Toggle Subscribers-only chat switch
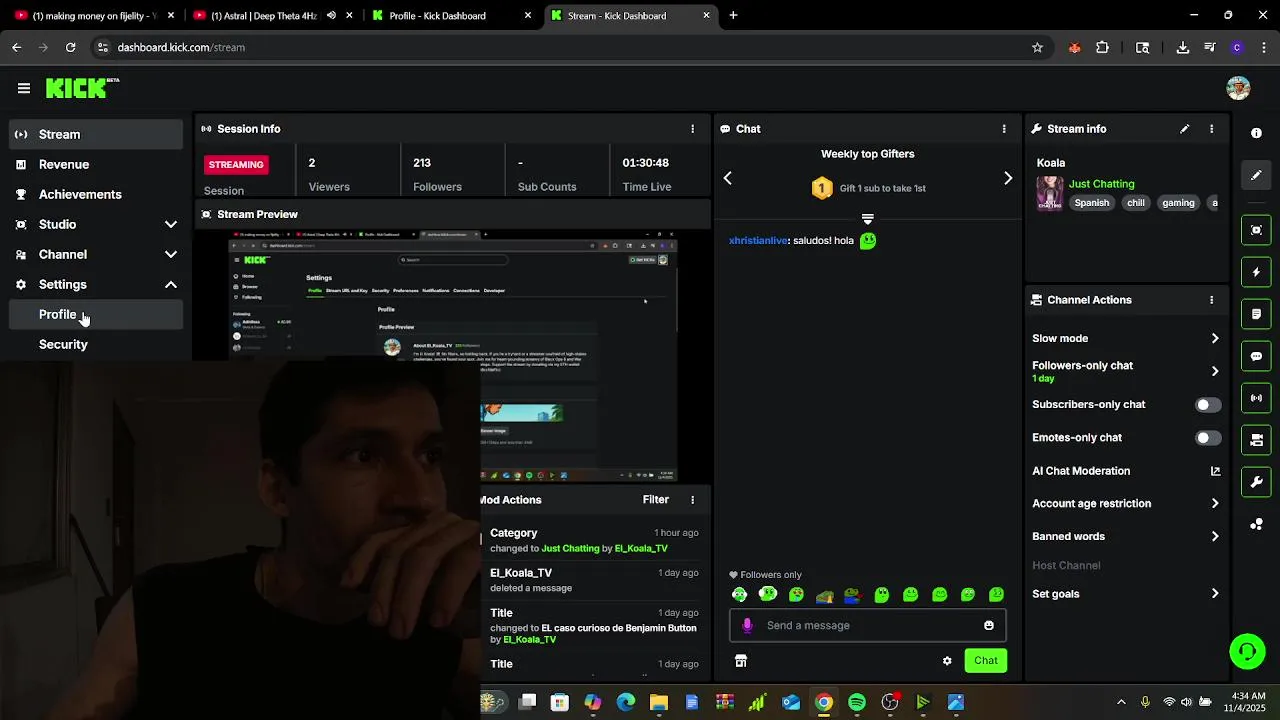Viewport: 1280px width, 720px height. click(1208, 405)
